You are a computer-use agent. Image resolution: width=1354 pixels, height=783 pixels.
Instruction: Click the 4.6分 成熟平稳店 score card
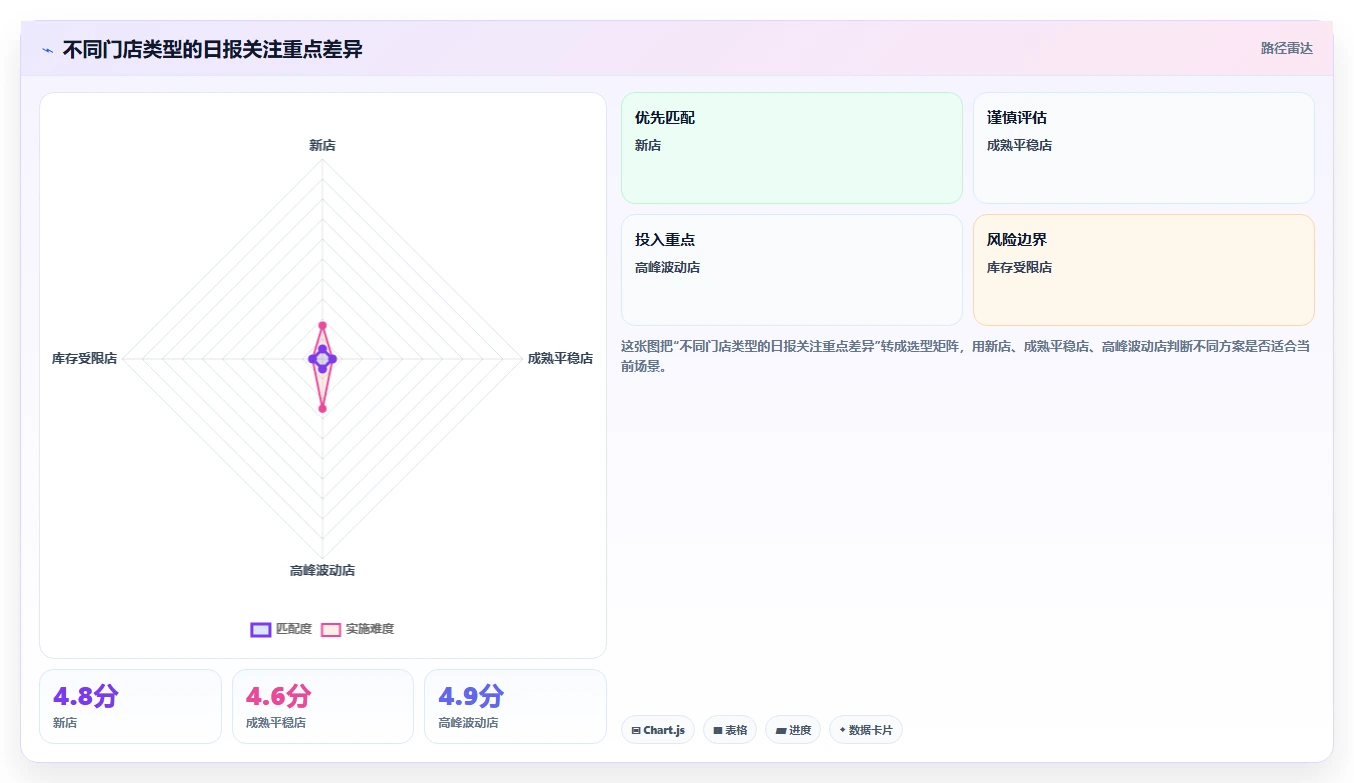pos(323,706)
